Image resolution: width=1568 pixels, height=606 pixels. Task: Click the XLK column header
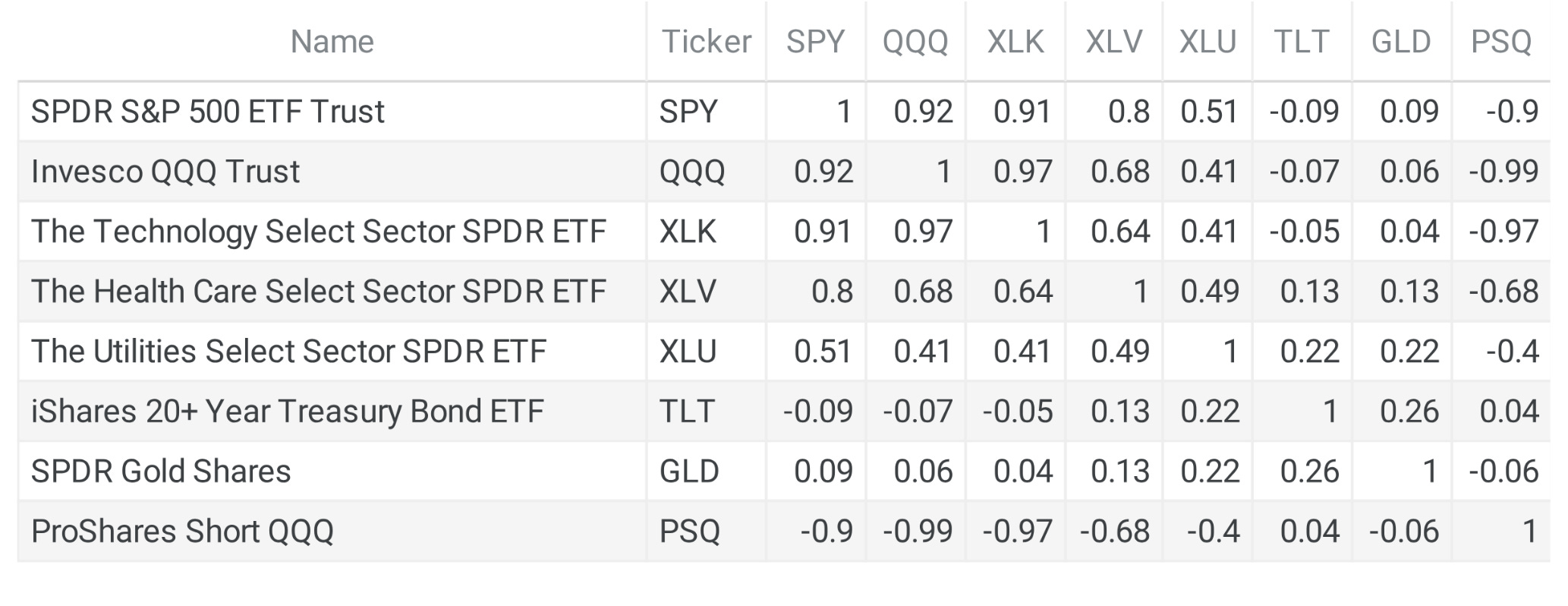click(x=1015, y=42)
